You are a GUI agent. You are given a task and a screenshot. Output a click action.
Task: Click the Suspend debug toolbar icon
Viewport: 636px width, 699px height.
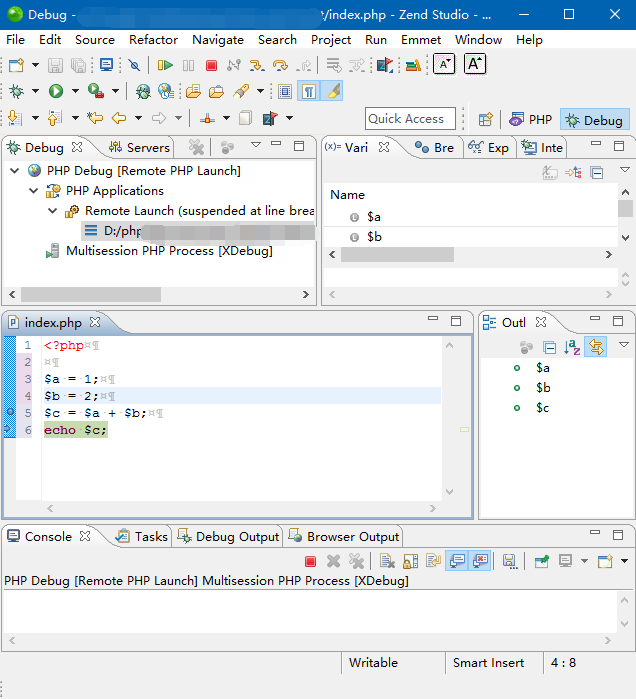[188, 66]
